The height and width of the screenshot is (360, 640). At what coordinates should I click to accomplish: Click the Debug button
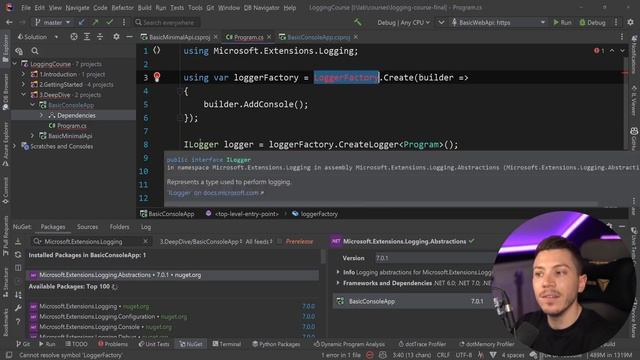click(x=593, y=22)
